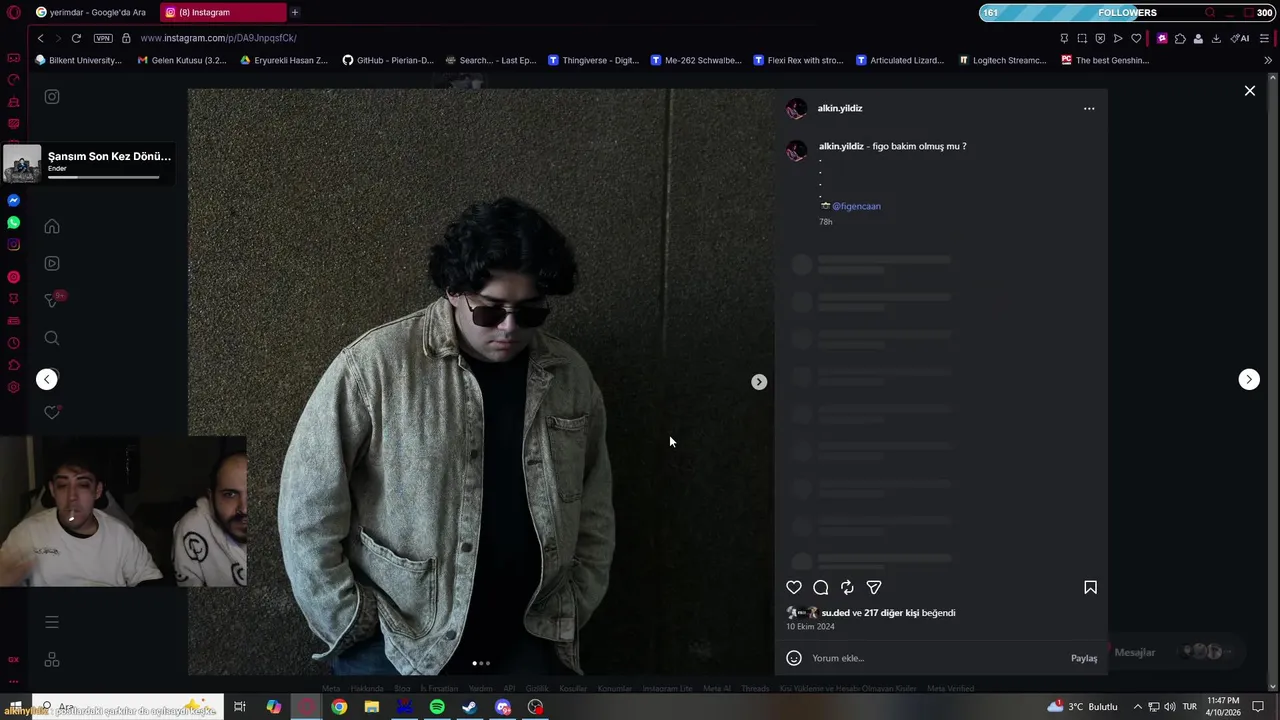Open the 'Gelen Kutusu' Gmail bookmark
This screenshot has width=1280, height=720.
click(182, 60)
